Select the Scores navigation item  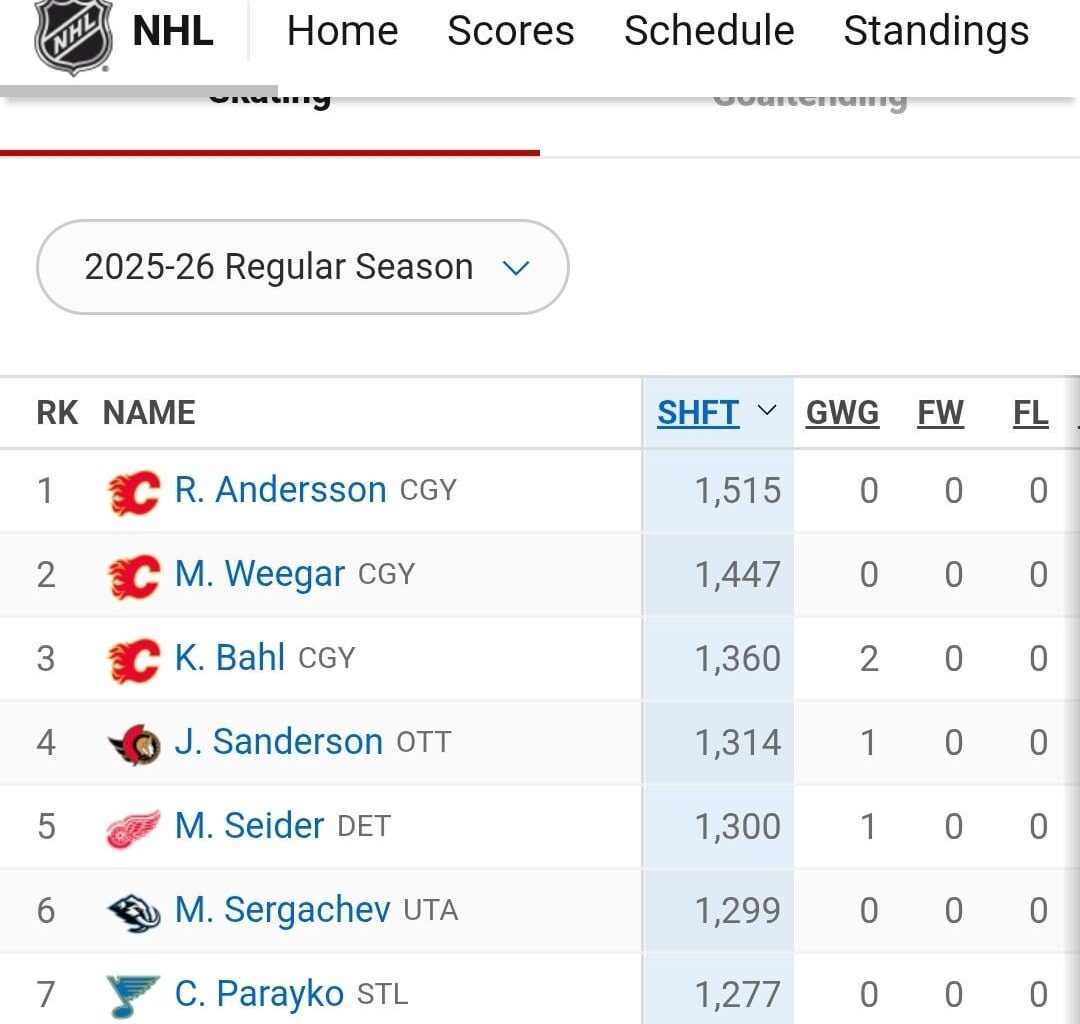click(510, 31)
